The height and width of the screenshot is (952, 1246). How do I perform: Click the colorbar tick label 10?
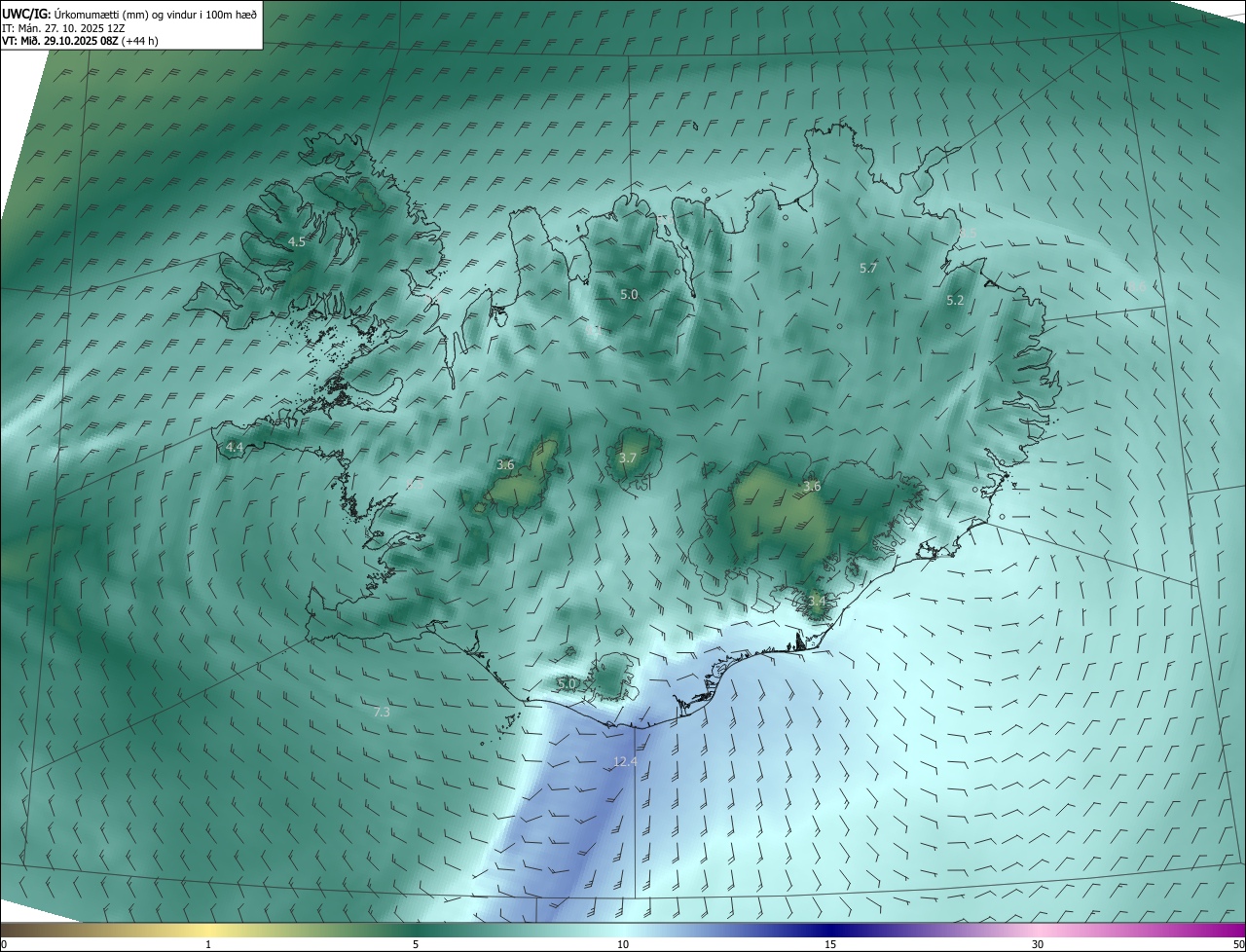coord(623,944)
